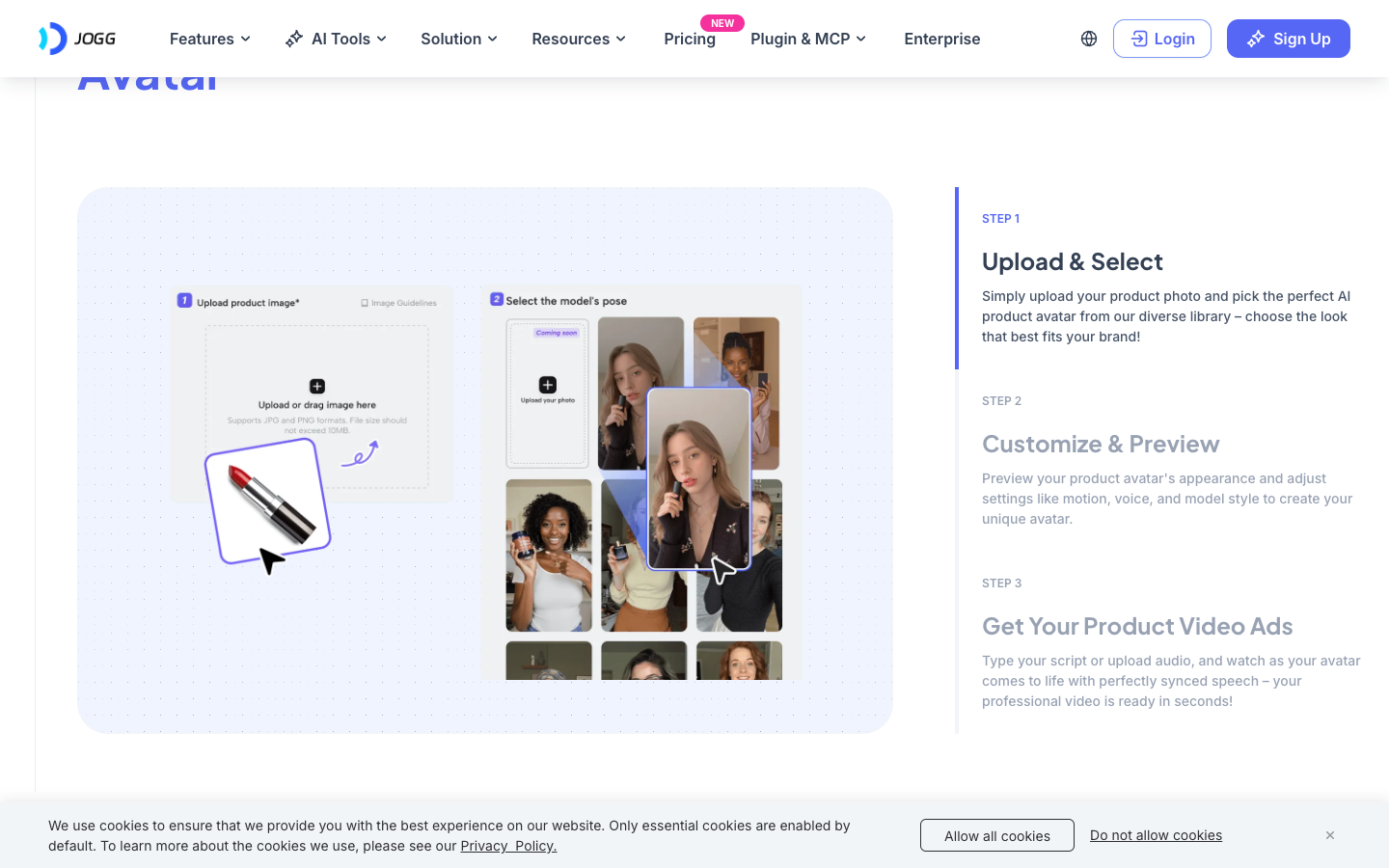Click the 'Select the model's pose' heading
The image size is (1389, 868).
(566, 301)
